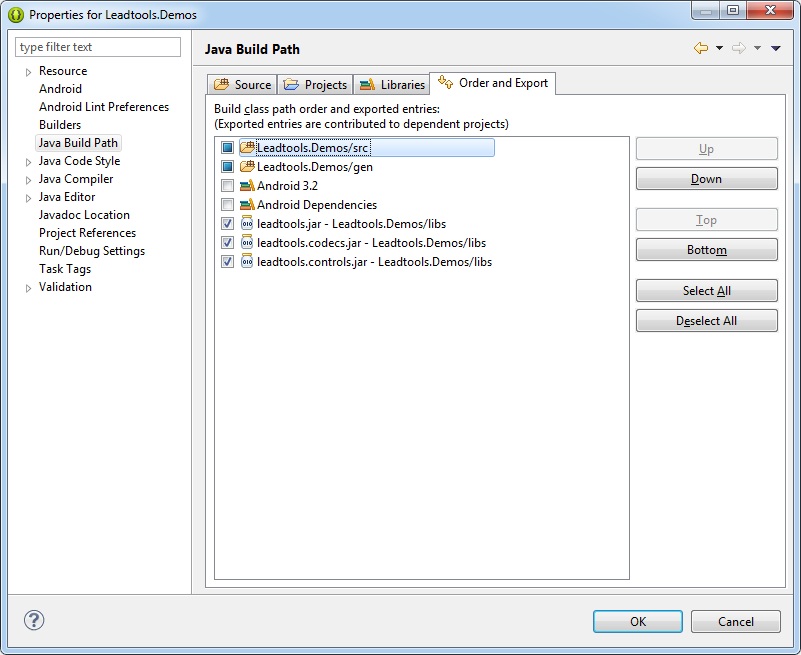The height and width of the screenshot is (655, 801).
Task: Click the Leadtools.Demos/src source folder icon
Action: (247, 148)
